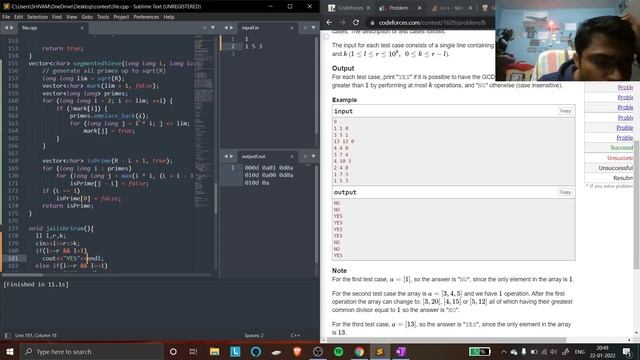This screenshot has width=640, height=360.
Task: Open Task View on the taskbar
Action: [193, 351]
